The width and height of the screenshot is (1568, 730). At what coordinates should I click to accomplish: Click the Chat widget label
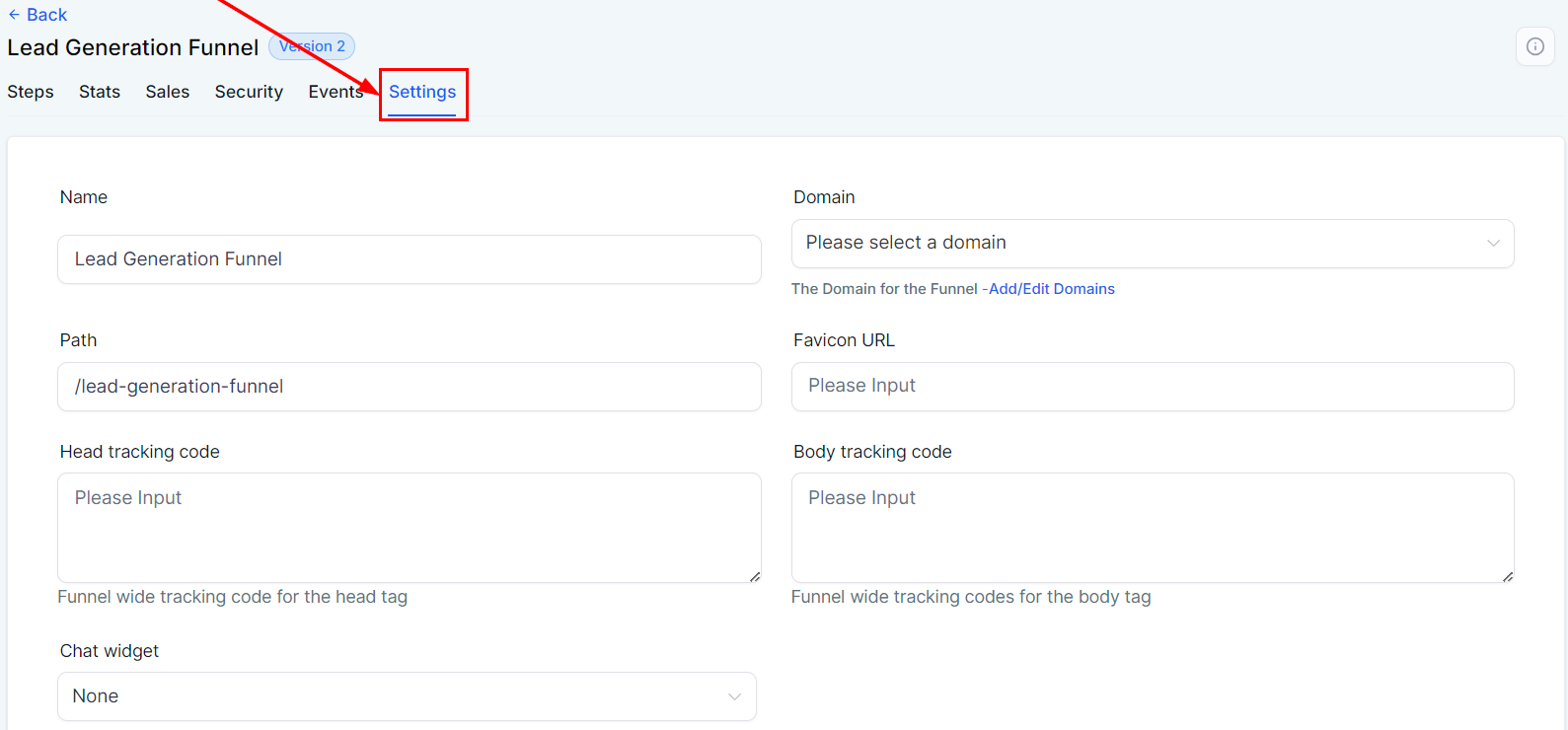click(110, 651)
